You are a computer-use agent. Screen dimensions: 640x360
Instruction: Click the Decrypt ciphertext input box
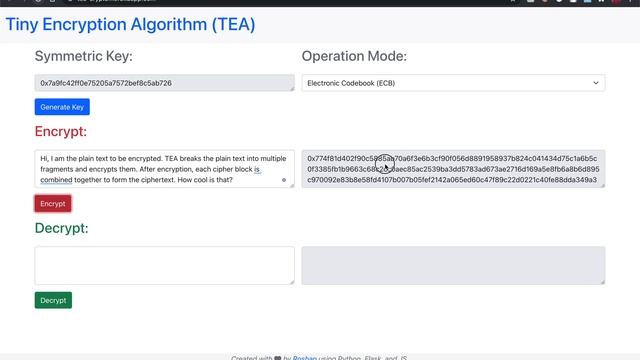(164, 265)
